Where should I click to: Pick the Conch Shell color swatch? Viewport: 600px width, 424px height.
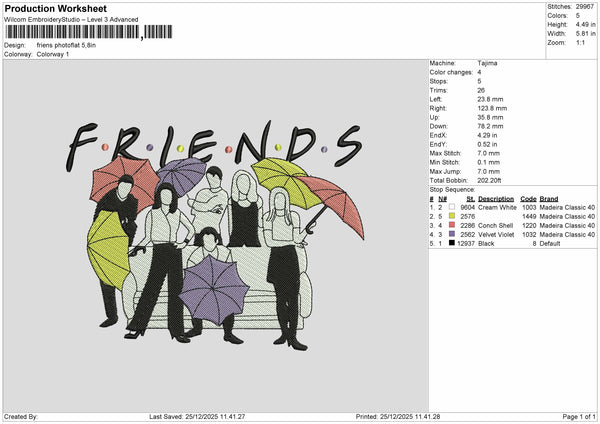[452, 225]
